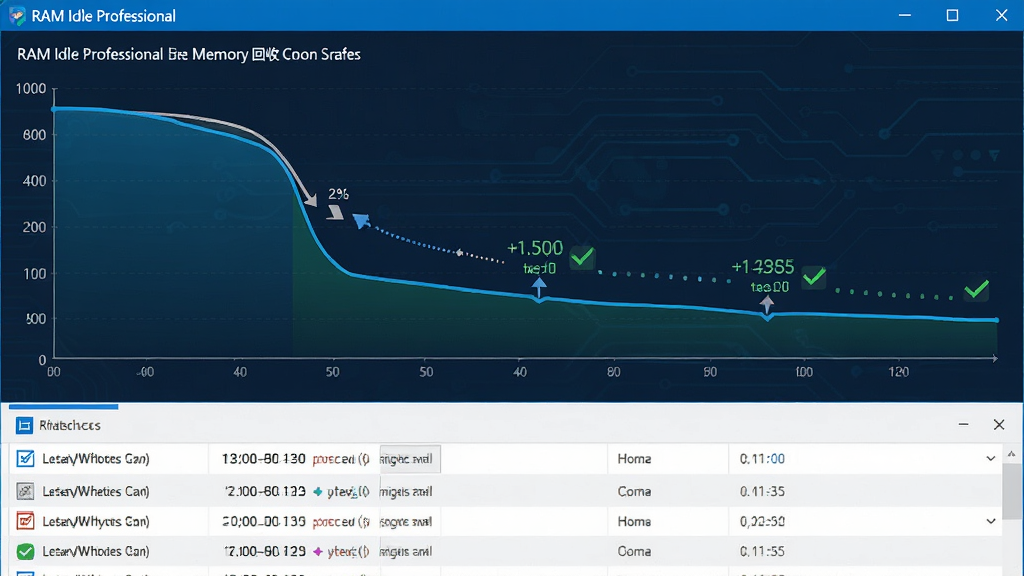1024x576 pixels.
Task: Expand the chevron in the 0,22:50 row
Action: tap(991, 521)
